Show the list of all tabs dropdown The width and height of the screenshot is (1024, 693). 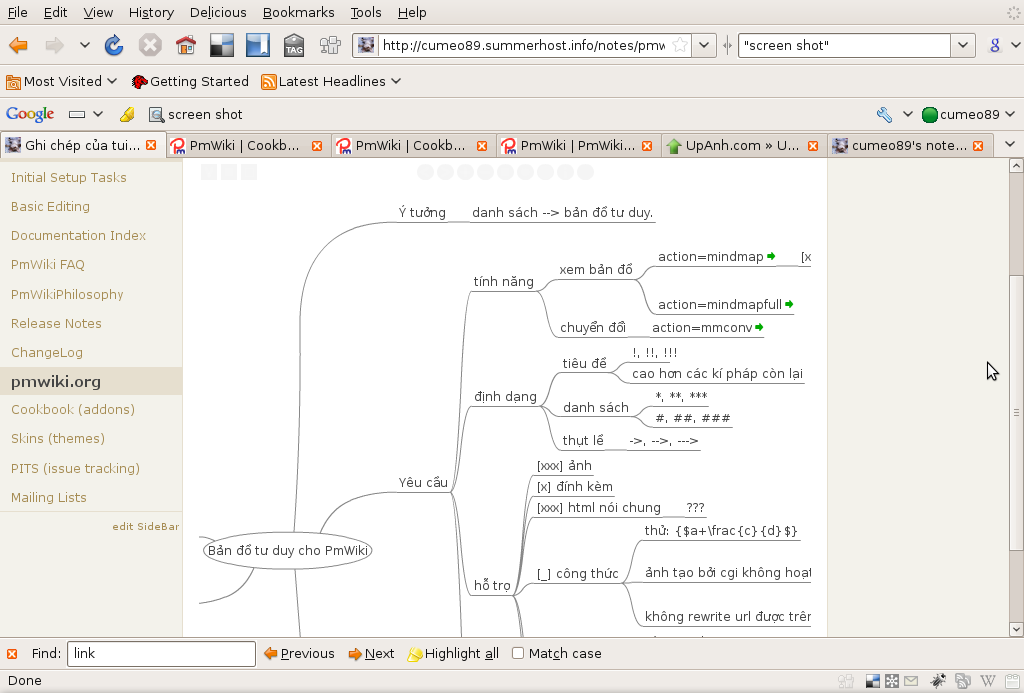pos(1010,144)
